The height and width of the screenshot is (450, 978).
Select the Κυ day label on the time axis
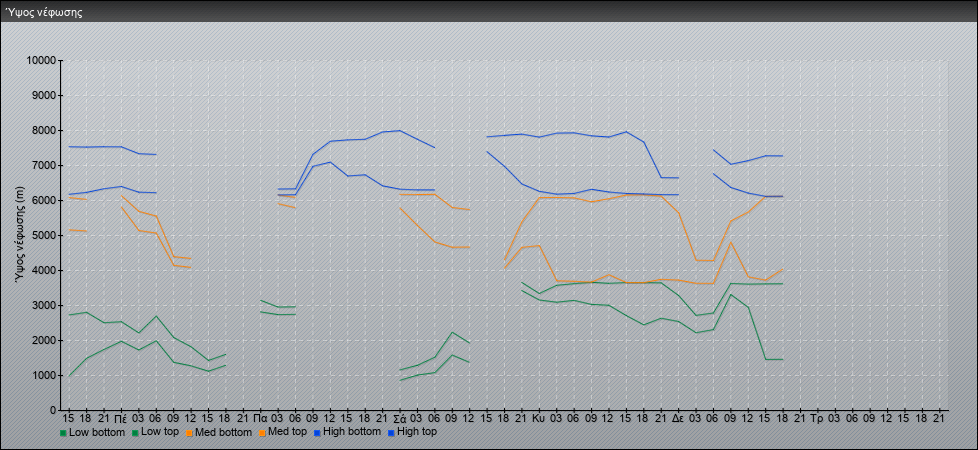(539, 418)
